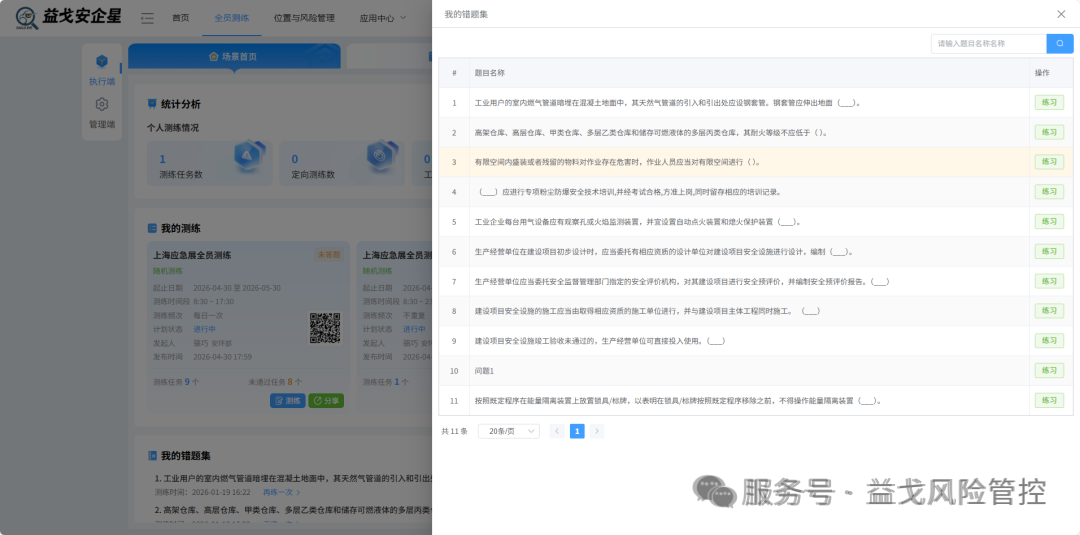Click the 再练一次 link under first wrong question
Image resolution: width=1080 pixels, height=535 pixels.
(282, 492)
